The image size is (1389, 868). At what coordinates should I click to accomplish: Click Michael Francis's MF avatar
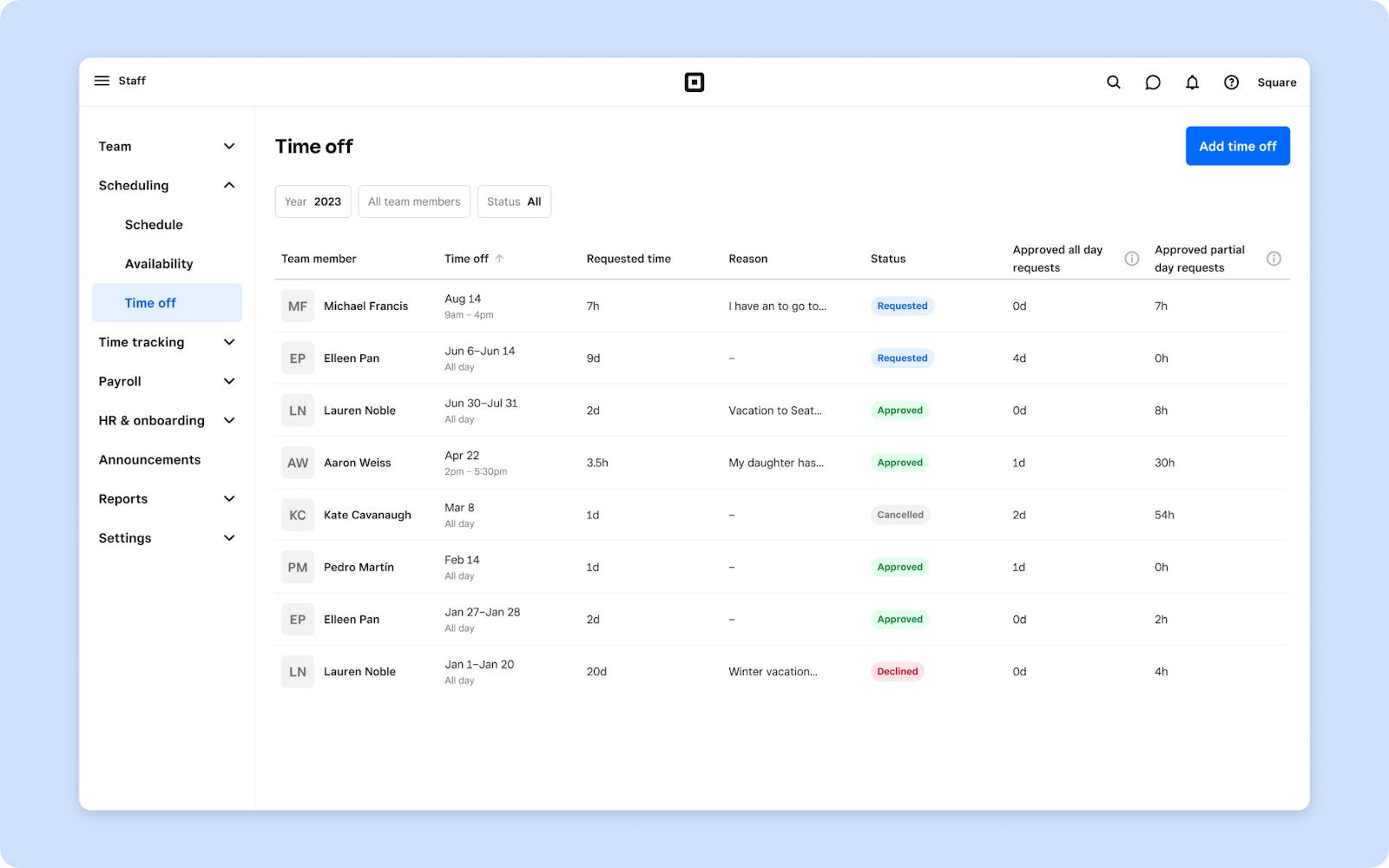click(x=297, y=306)
